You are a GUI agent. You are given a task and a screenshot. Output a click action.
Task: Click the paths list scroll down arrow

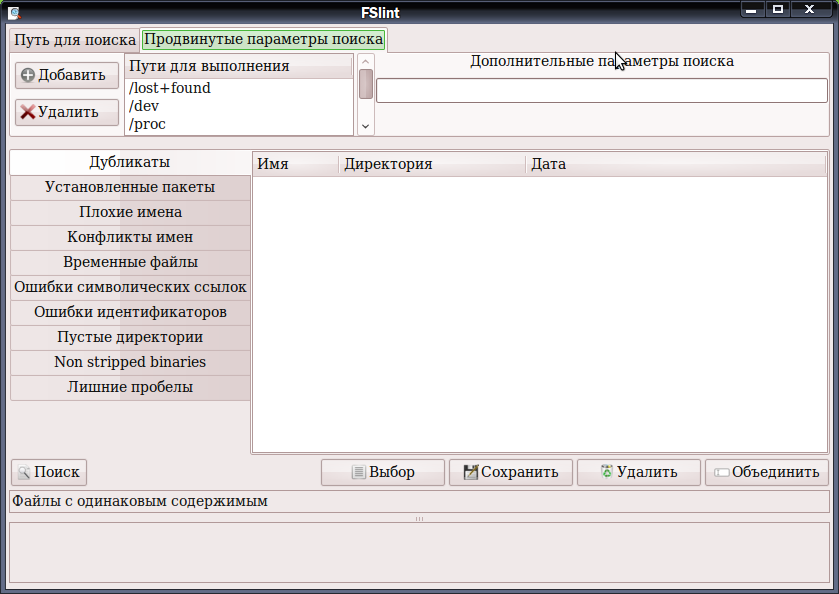(365, 126)
